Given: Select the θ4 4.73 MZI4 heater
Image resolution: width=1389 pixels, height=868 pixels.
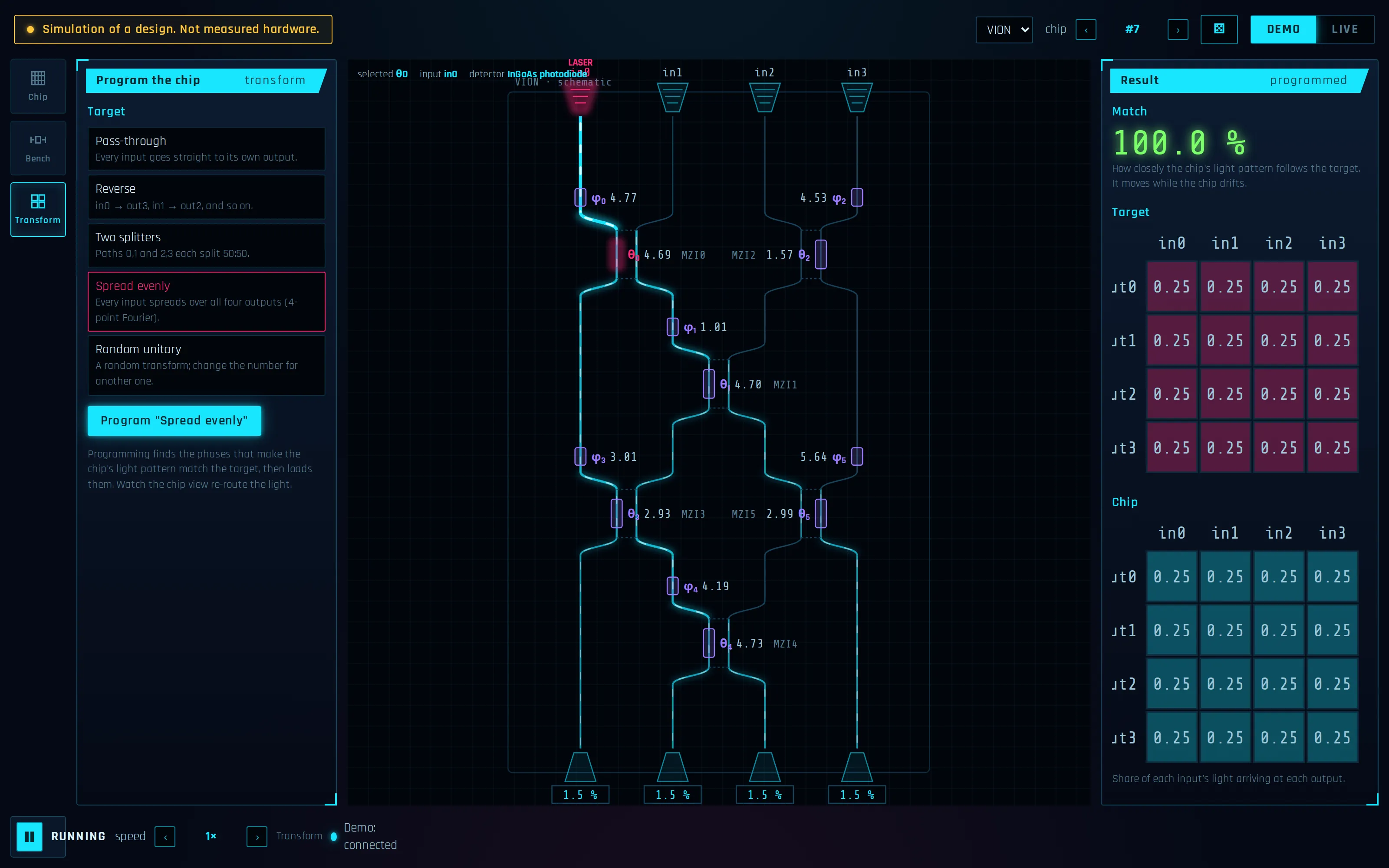Looking at the screenshot, I should (x=709, y=643).
